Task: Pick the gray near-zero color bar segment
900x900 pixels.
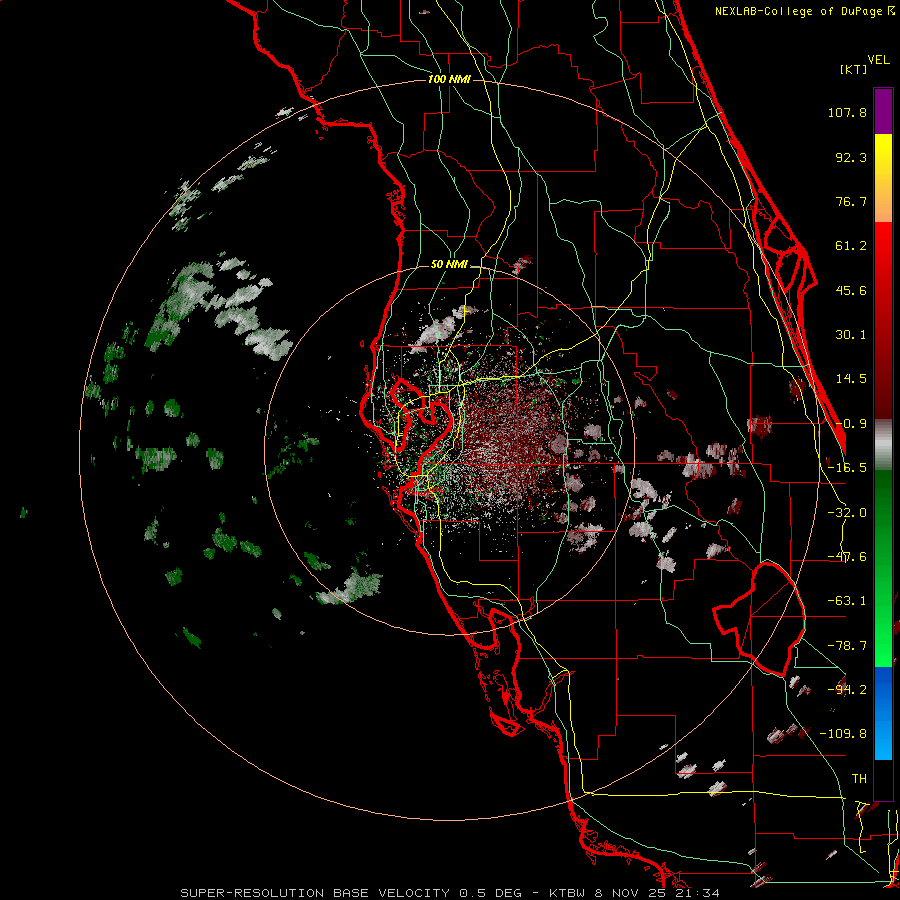Action: (883, 445)
